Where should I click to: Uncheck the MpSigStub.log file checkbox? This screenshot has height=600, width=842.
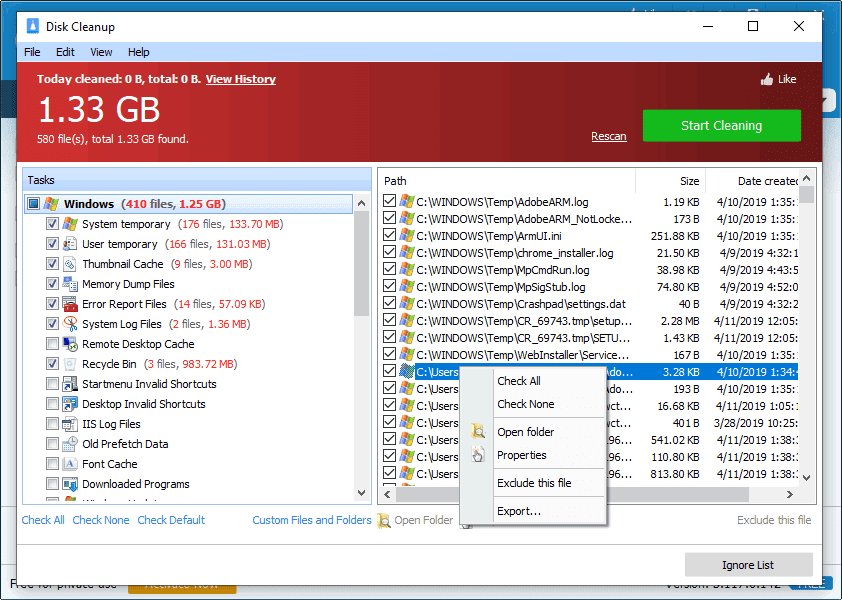pyautogui.click(x=389, y=286)
